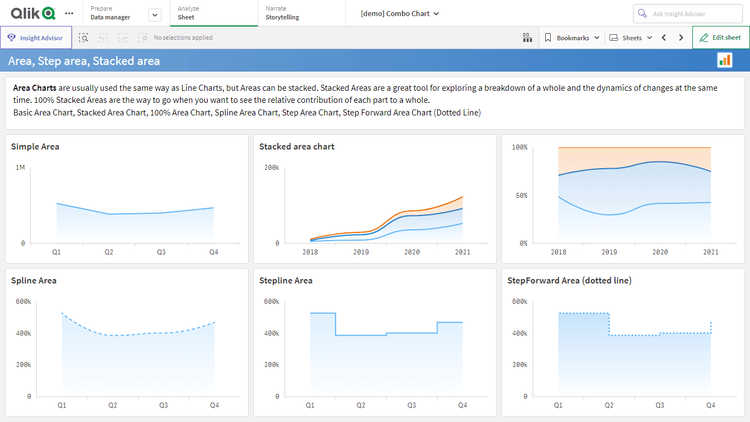Open Prepare Data manager tab

click(112, 13)
